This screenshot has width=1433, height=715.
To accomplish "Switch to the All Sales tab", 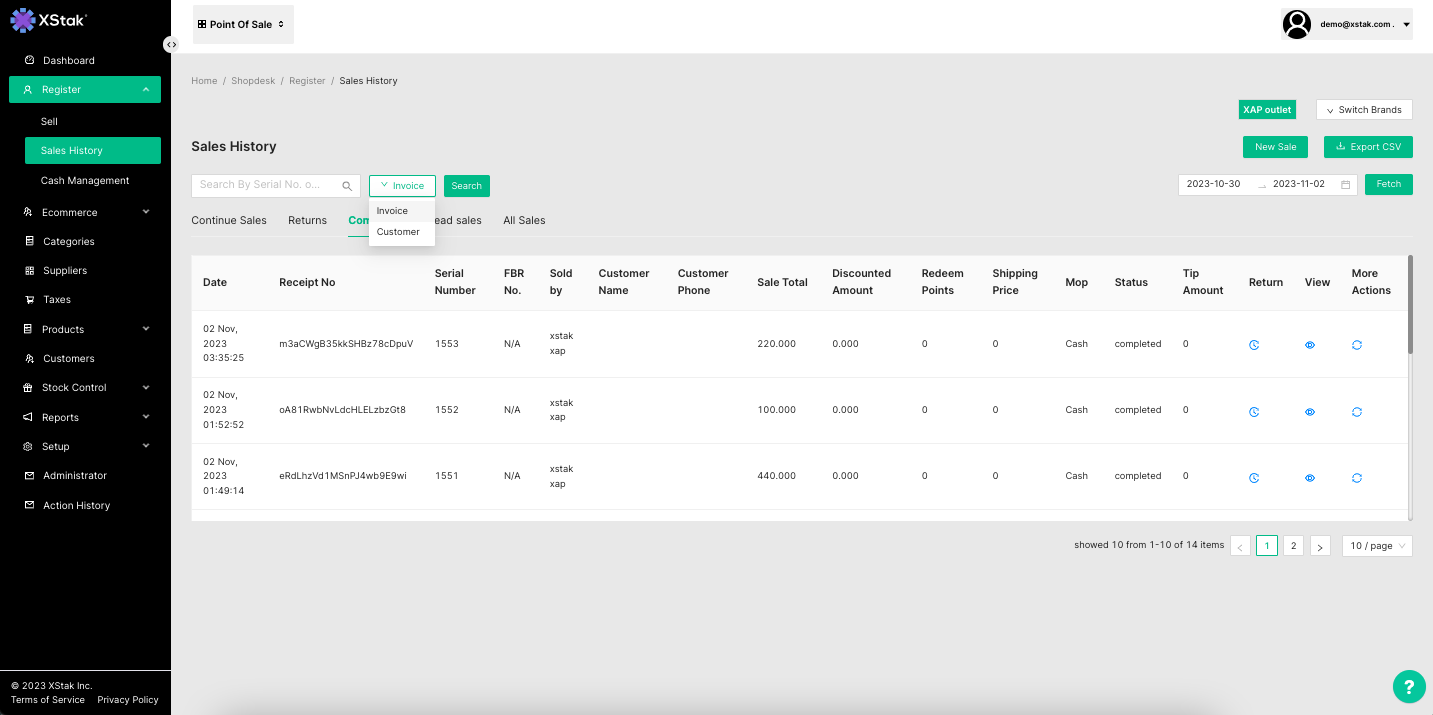I will [524, 220].
